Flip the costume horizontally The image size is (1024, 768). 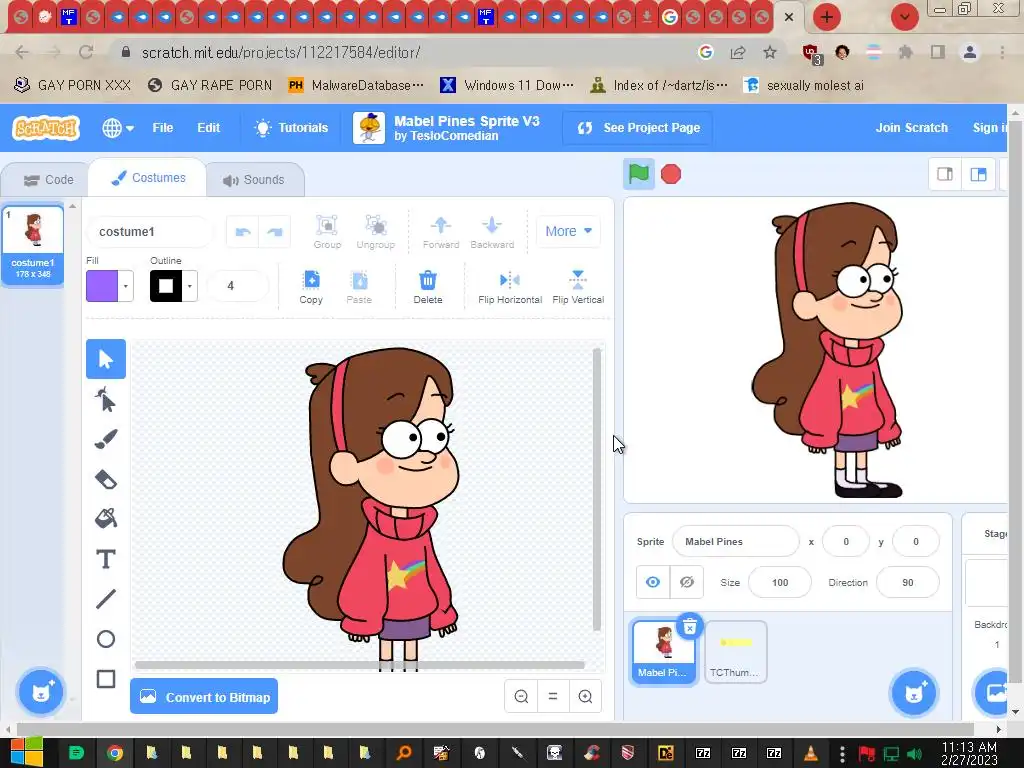point(509,287)
